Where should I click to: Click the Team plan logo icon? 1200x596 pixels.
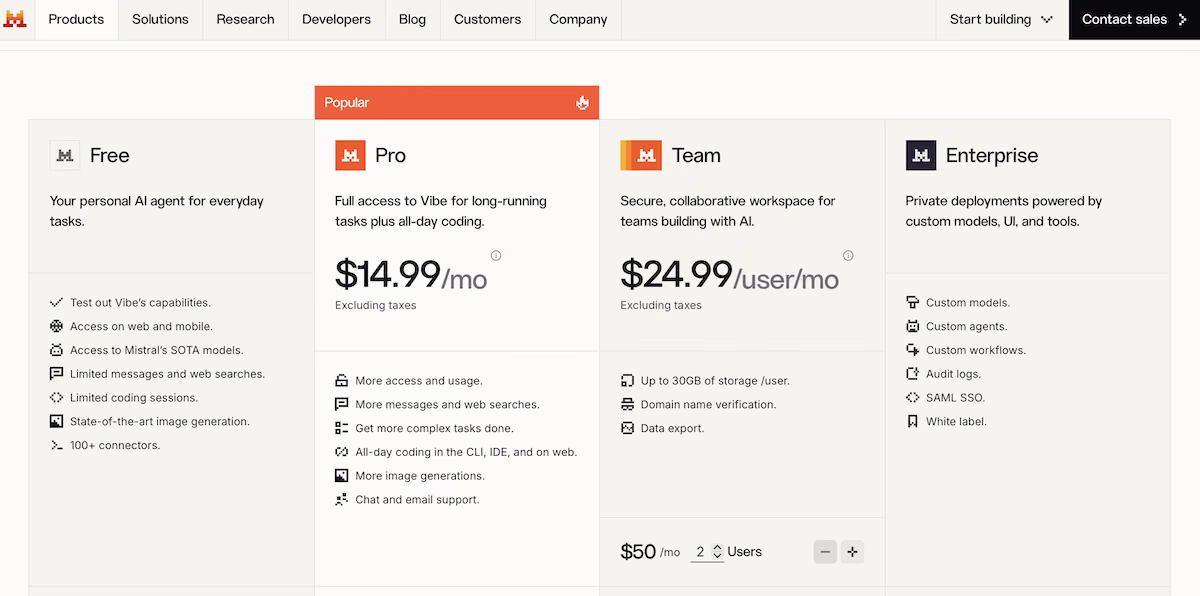click(641, 155)
